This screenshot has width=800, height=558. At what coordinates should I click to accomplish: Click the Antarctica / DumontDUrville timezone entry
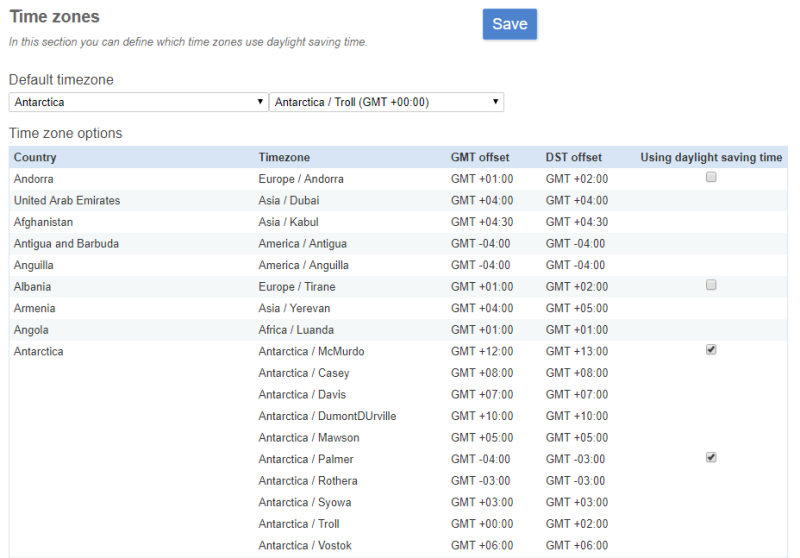tap(327, 416)
